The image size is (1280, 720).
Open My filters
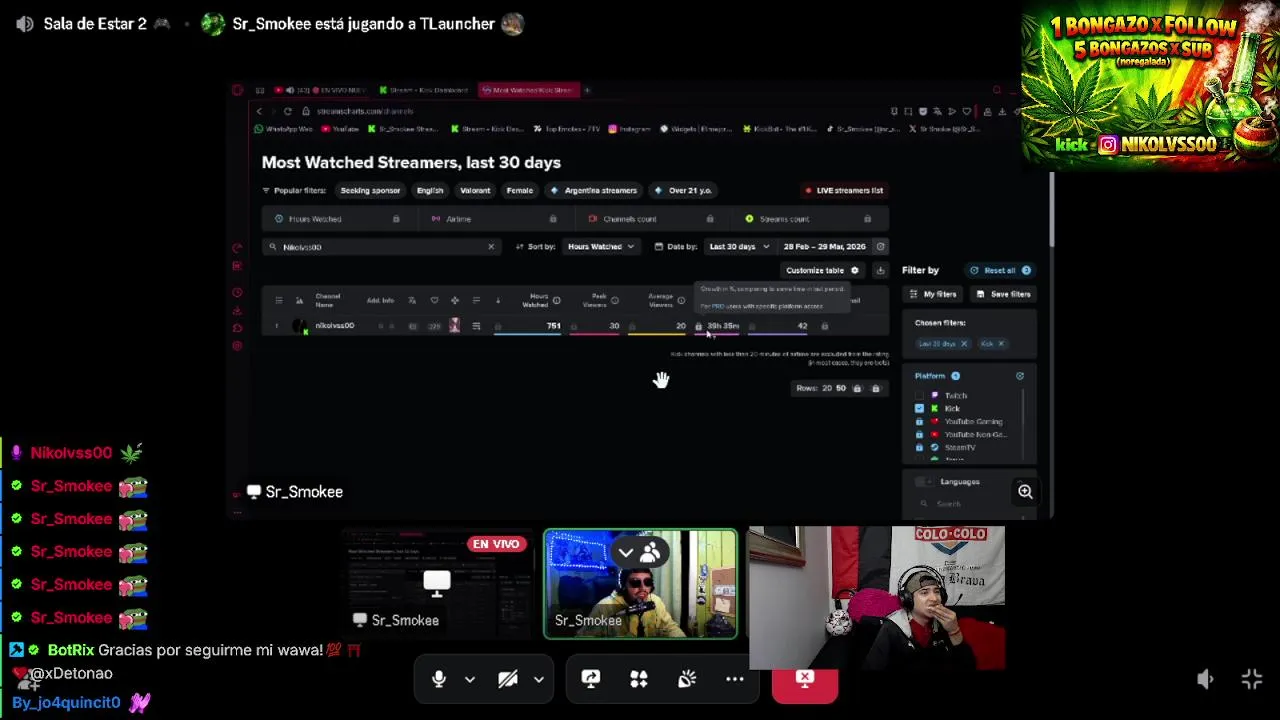tap(933, 294)
